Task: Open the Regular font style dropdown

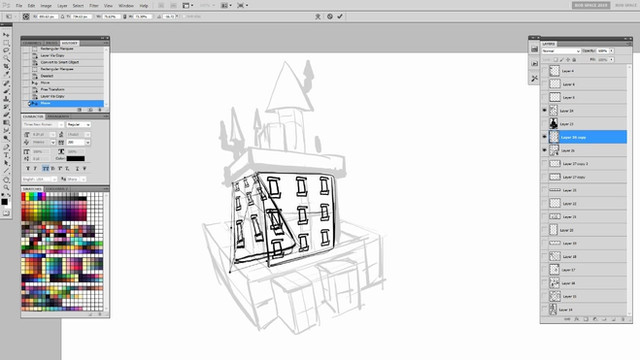Action: point(78,124)
